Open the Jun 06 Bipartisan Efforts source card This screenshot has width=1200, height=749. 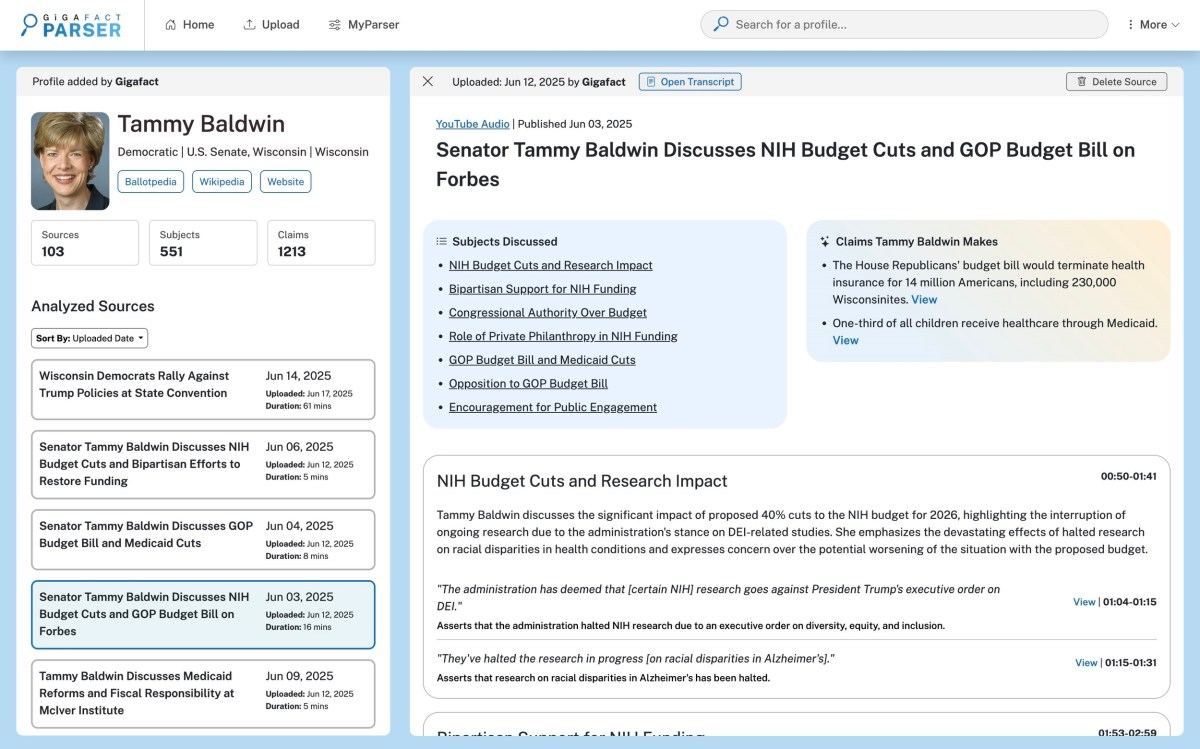click(203, 464)
